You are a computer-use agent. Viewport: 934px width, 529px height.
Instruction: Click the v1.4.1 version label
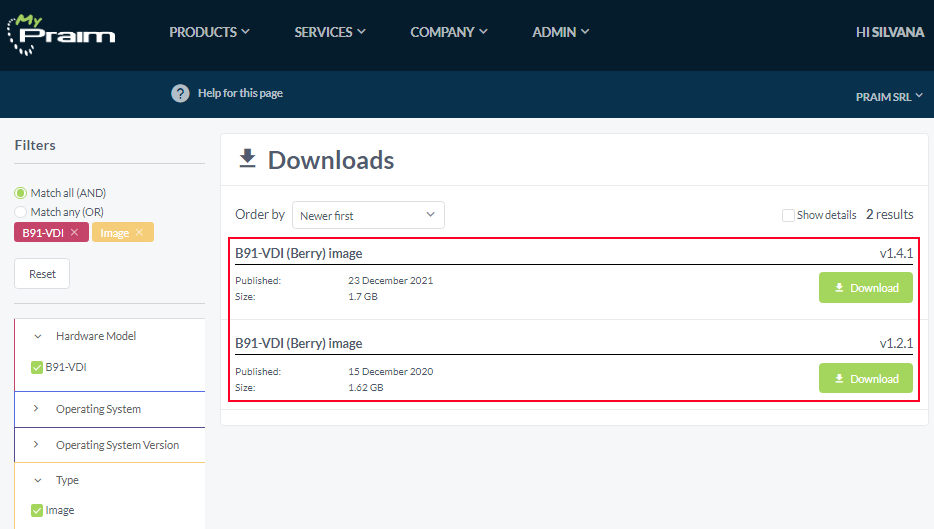pos(896,253)
